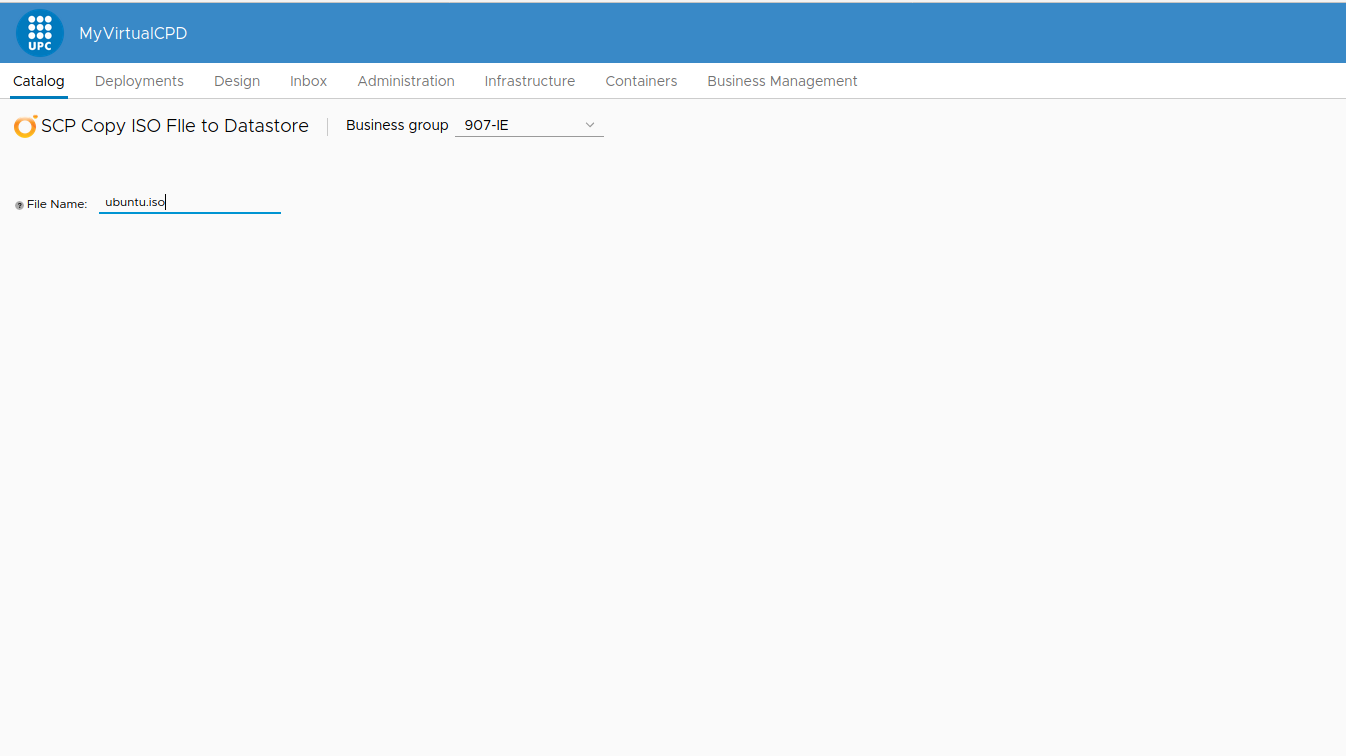Open the Business group dropdown chevron

pyautogui.click(x=590, y=125)
